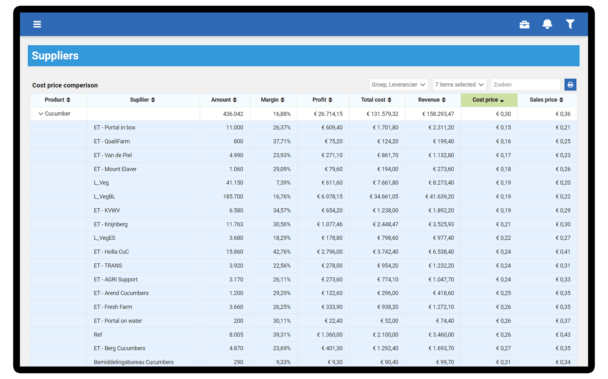Select supplier ET - KVWV
Screen dimensions: 608x379
tap(107, 210)
